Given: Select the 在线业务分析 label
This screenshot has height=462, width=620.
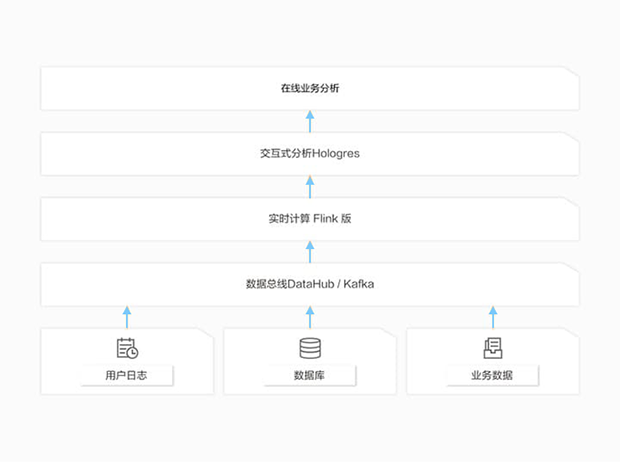Looking at the screenshot, I should pos(310,88).
